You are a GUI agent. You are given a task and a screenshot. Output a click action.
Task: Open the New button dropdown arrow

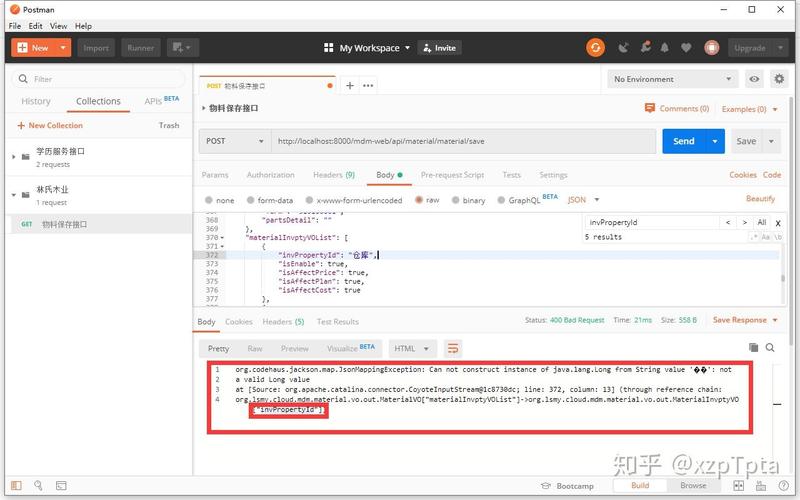point(63,48)
